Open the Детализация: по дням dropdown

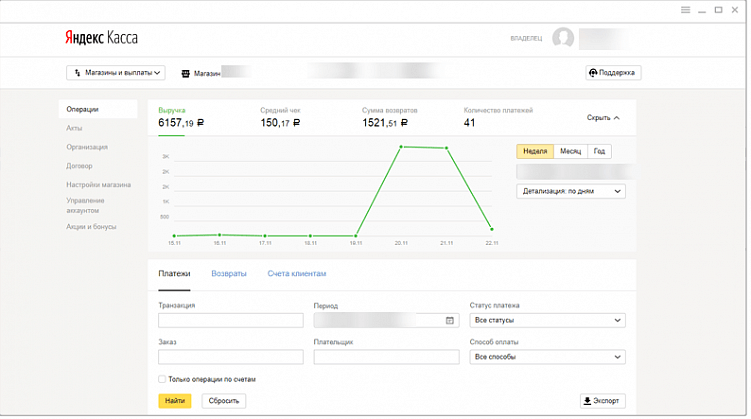(x=571, y=191)
